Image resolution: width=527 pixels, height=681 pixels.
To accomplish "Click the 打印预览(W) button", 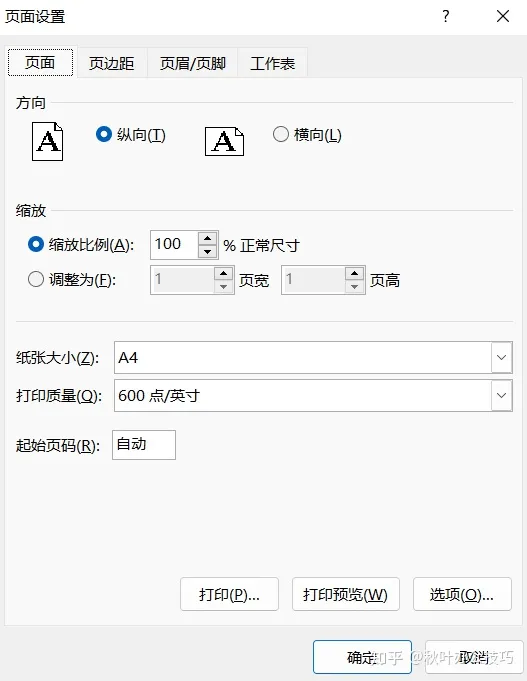I will coord(346,594).
